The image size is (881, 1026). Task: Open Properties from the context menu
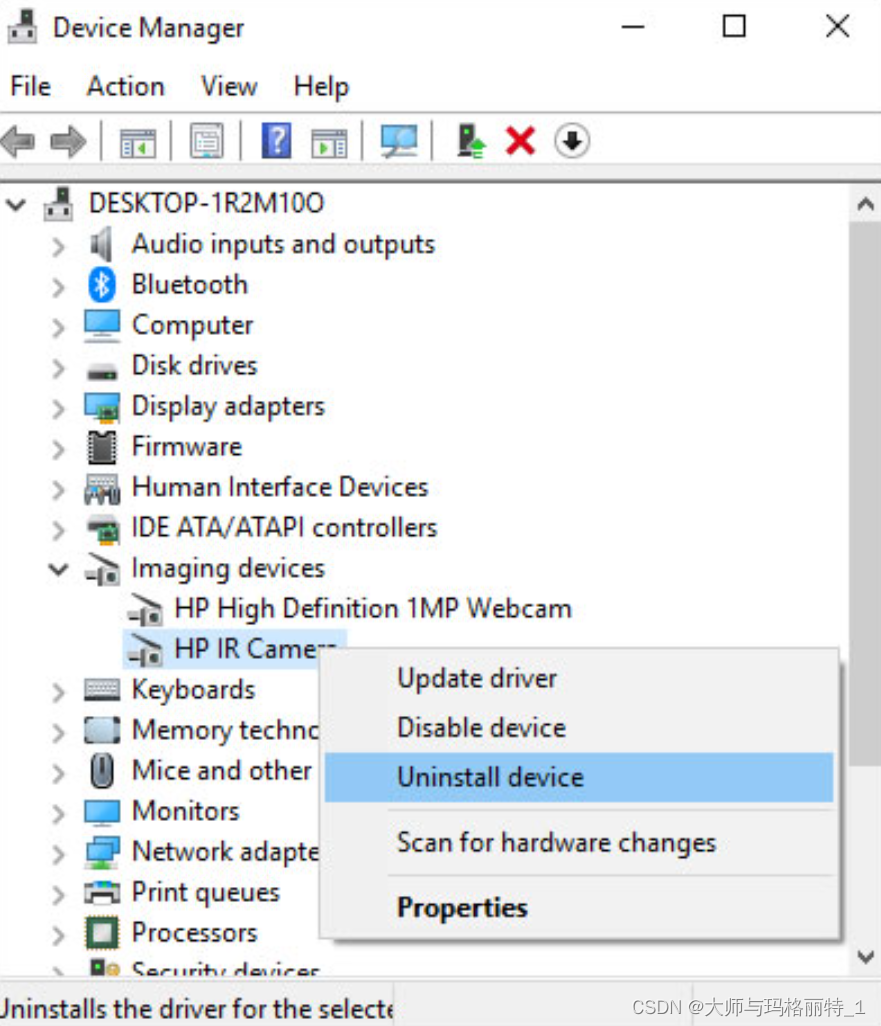tap(579, 908)
